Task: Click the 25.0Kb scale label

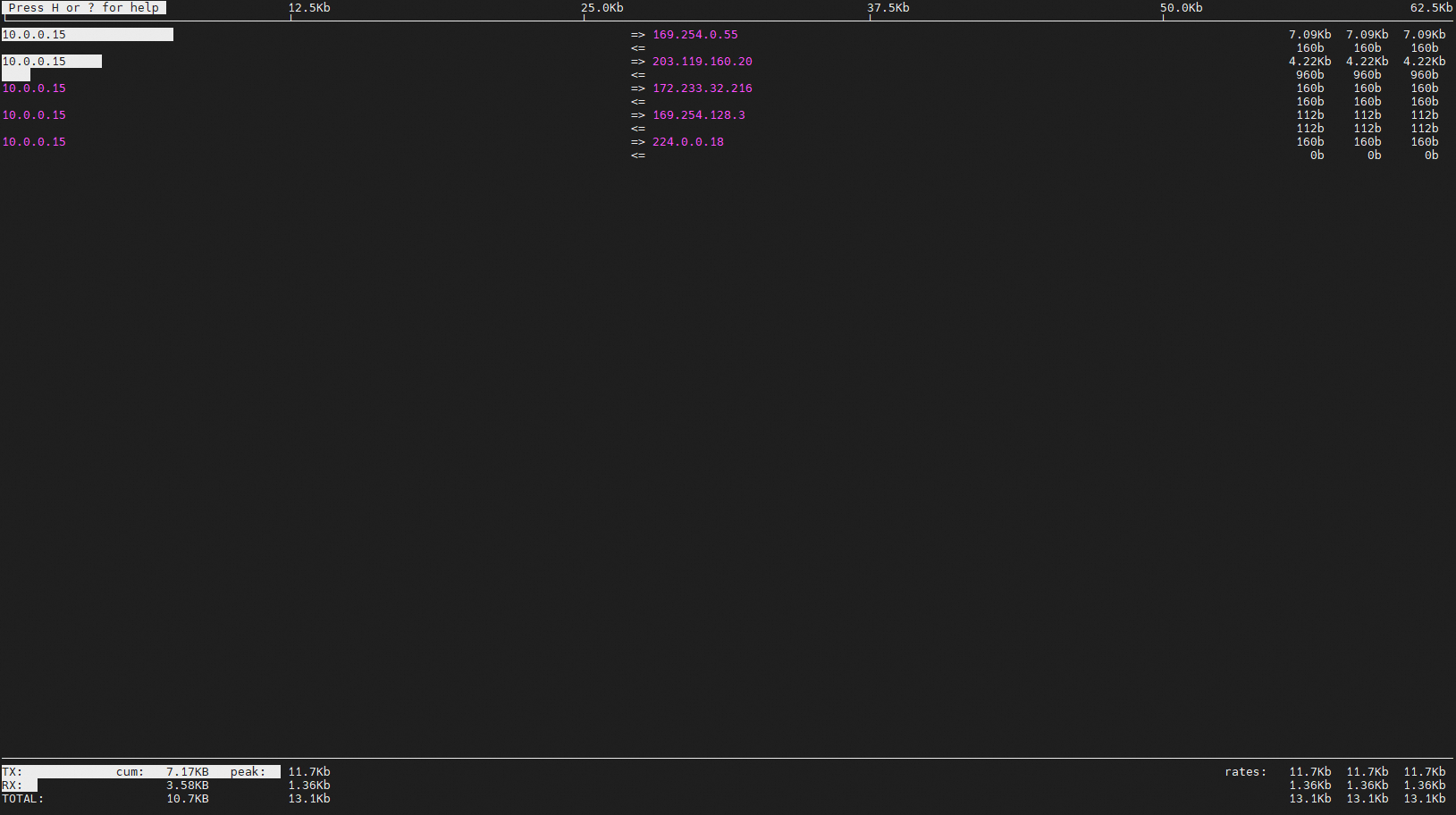Action: (602, 7)
